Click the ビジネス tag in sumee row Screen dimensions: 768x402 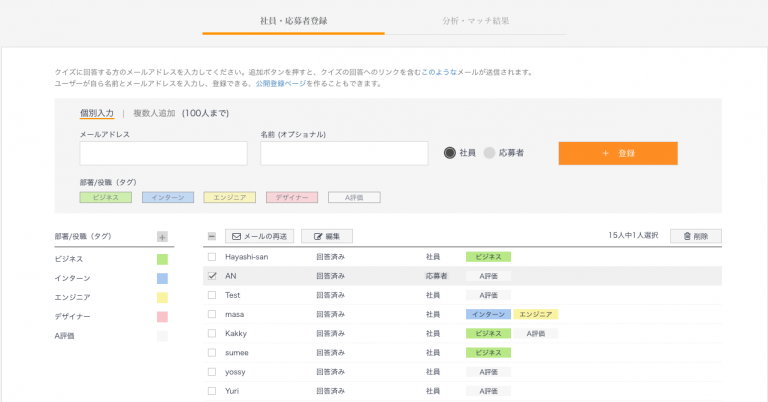point(488,353)
